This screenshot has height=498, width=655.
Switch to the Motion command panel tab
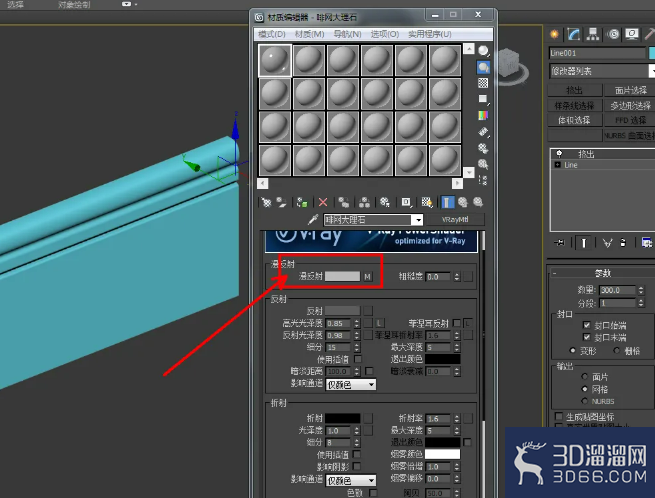613,34
